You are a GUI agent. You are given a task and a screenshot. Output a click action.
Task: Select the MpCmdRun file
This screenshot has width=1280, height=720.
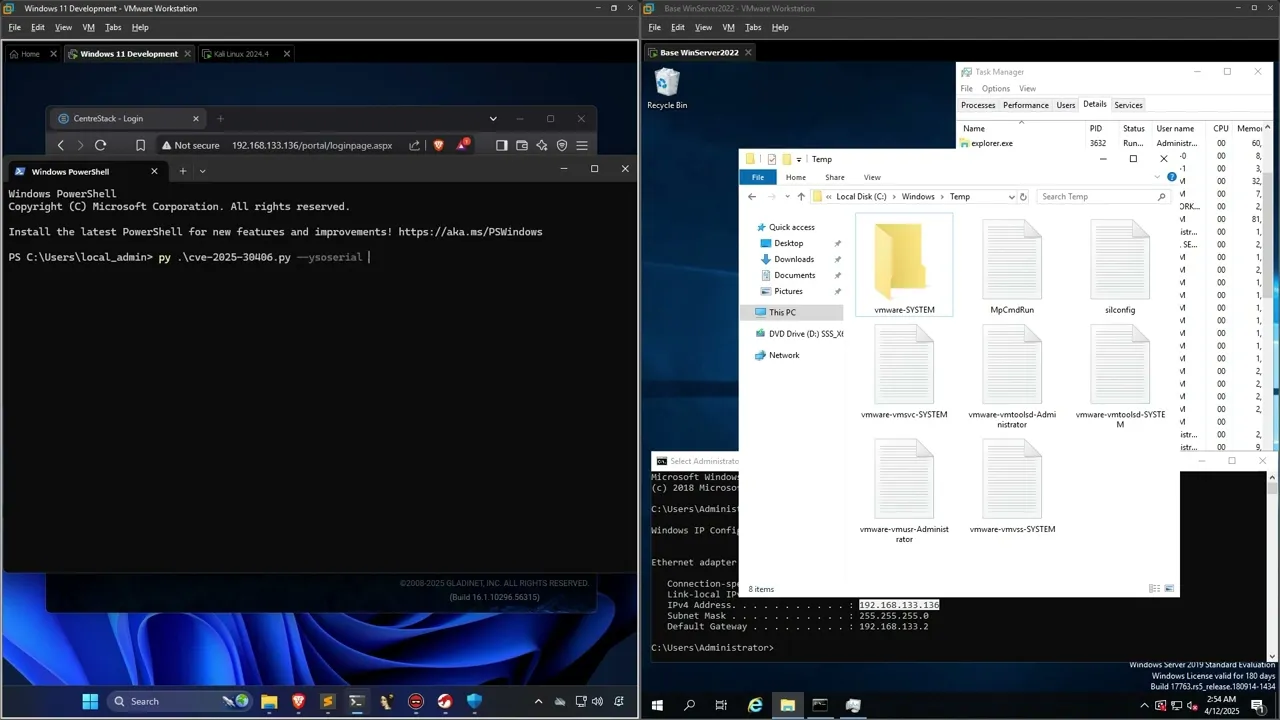pyautogui.click(x=1012, y=266)
